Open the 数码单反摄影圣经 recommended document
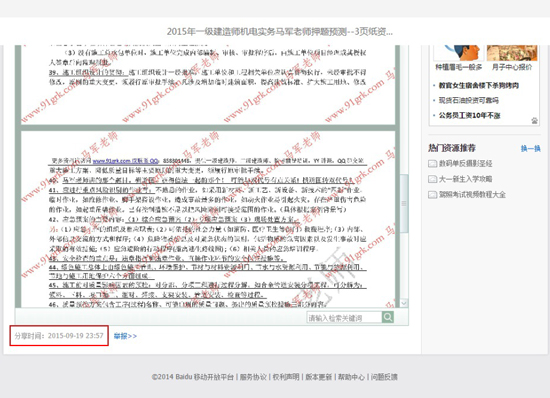 point(465,163)
